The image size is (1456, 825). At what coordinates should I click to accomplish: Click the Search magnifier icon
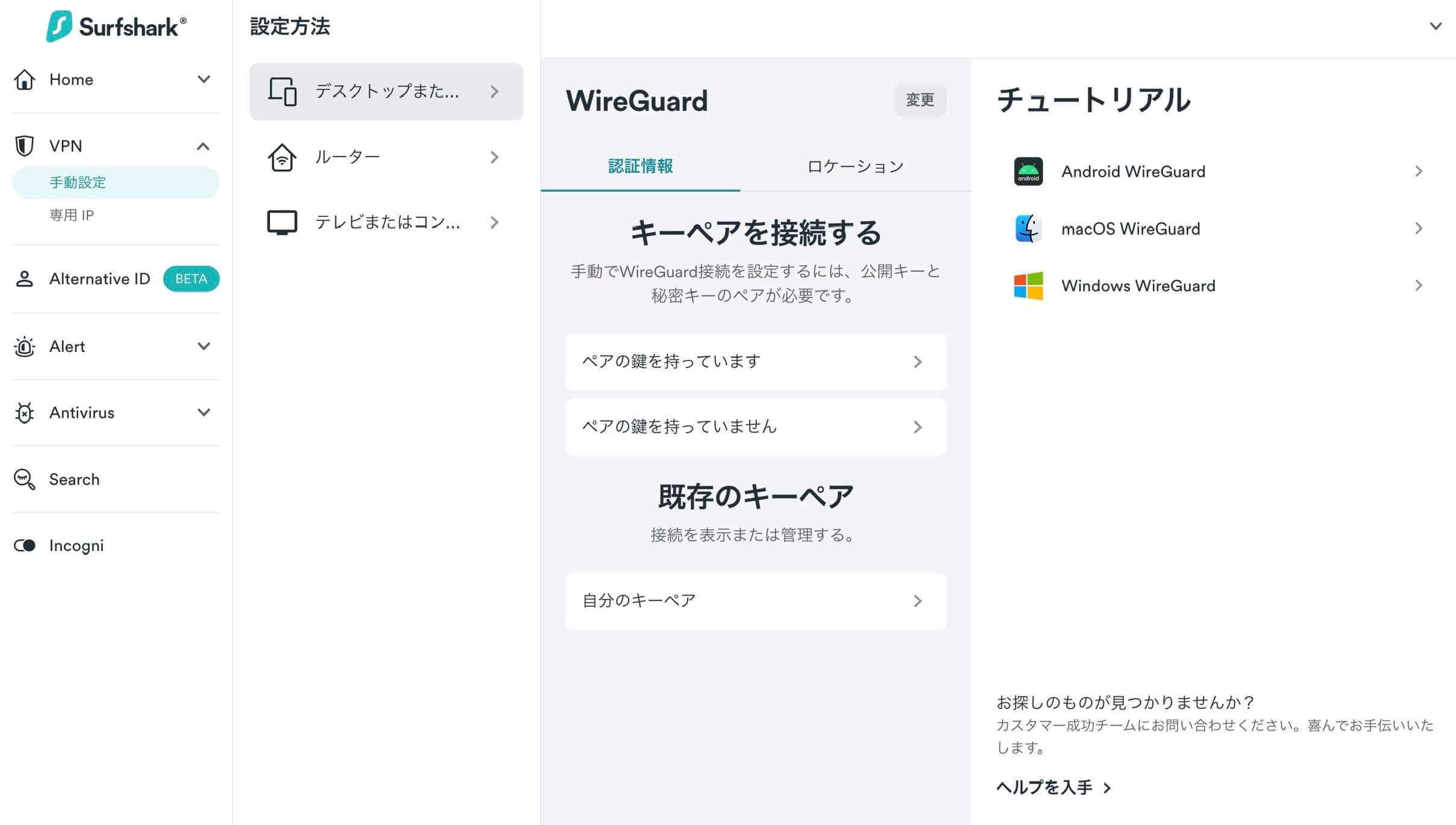[x=24, y=480]
